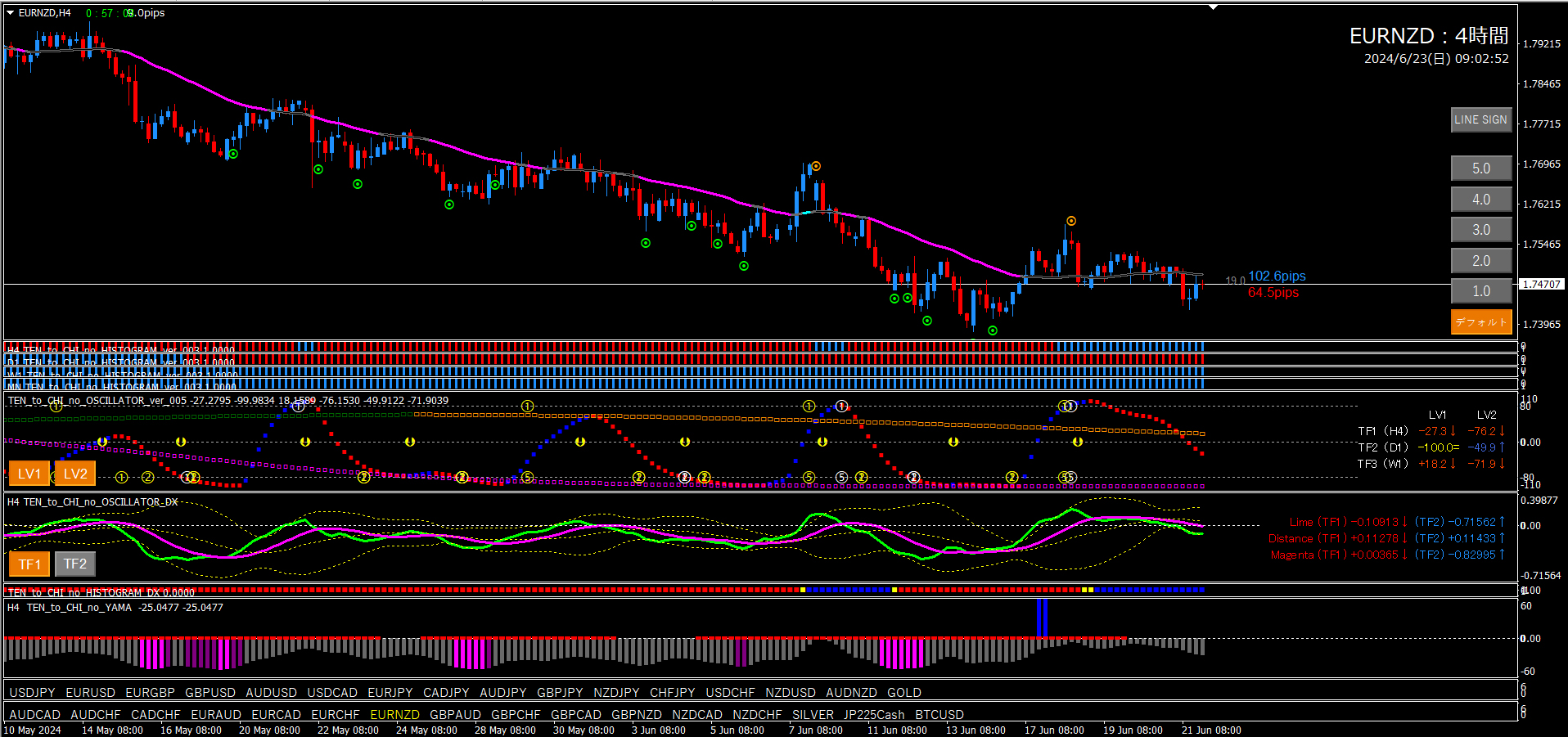Click the 3 Jun 08:00 time axis label

coord(659,730)
